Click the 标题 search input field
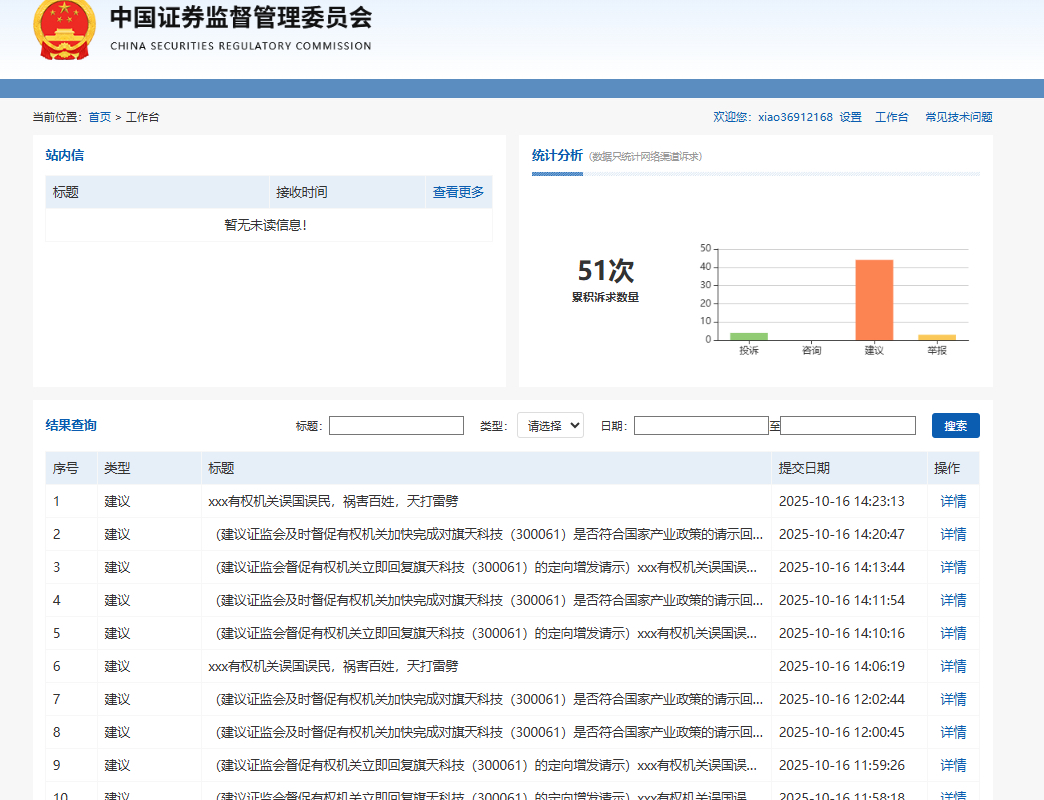Image resolution: width=1044 pixels, height=800 pixels. coord(396,425)
